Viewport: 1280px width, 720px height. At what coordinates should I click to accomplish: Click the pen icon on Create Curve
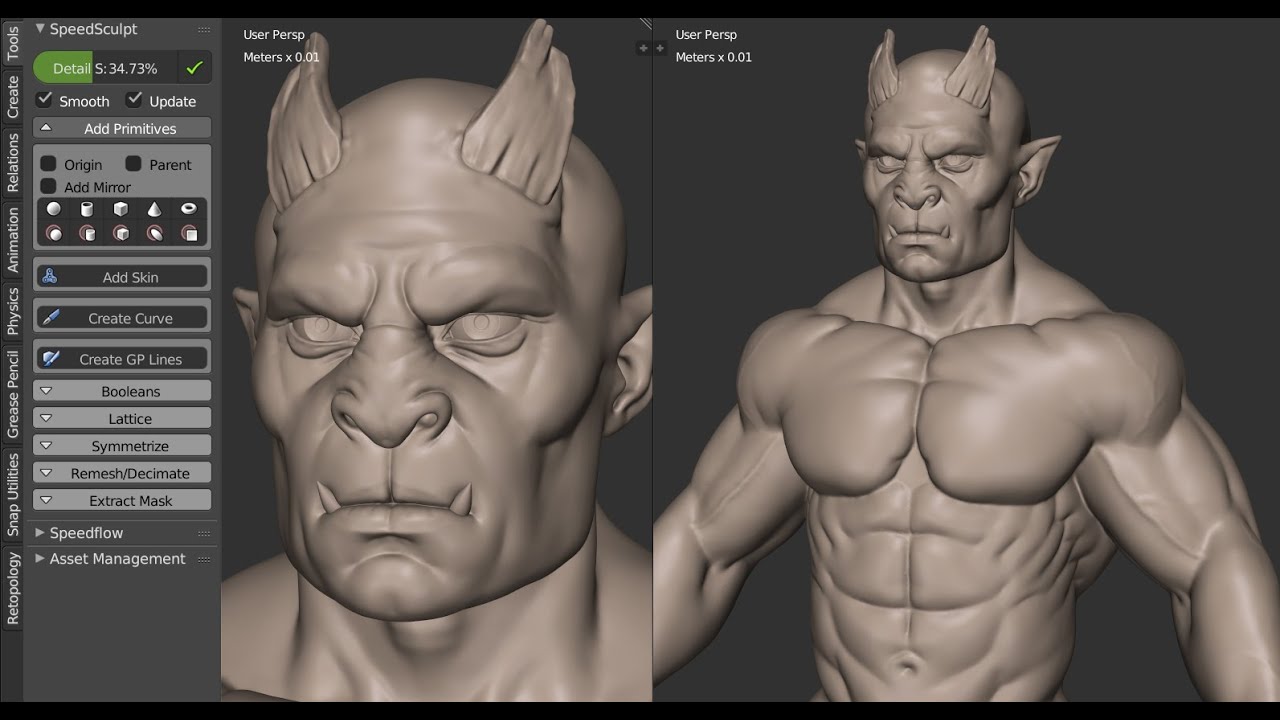point(50,318)
